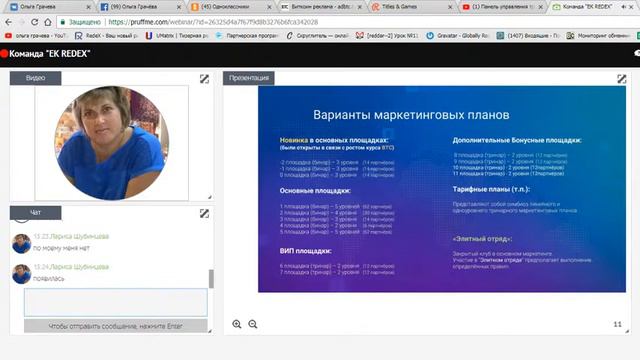This screenshot has height=360, width=640.
Task: Select the 'Видео' panel tab
Action: (36, 78)
